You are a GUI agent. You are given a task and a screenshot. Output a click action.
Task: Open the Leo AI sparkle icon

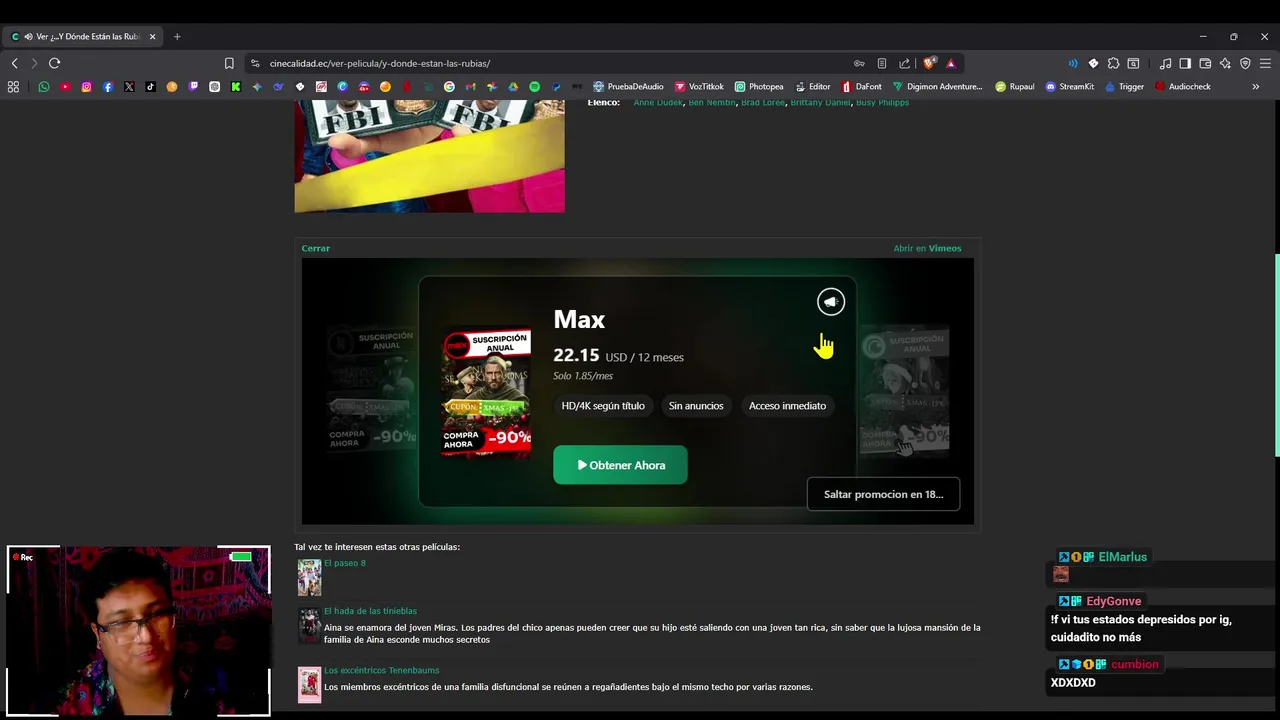point(1225,63)
